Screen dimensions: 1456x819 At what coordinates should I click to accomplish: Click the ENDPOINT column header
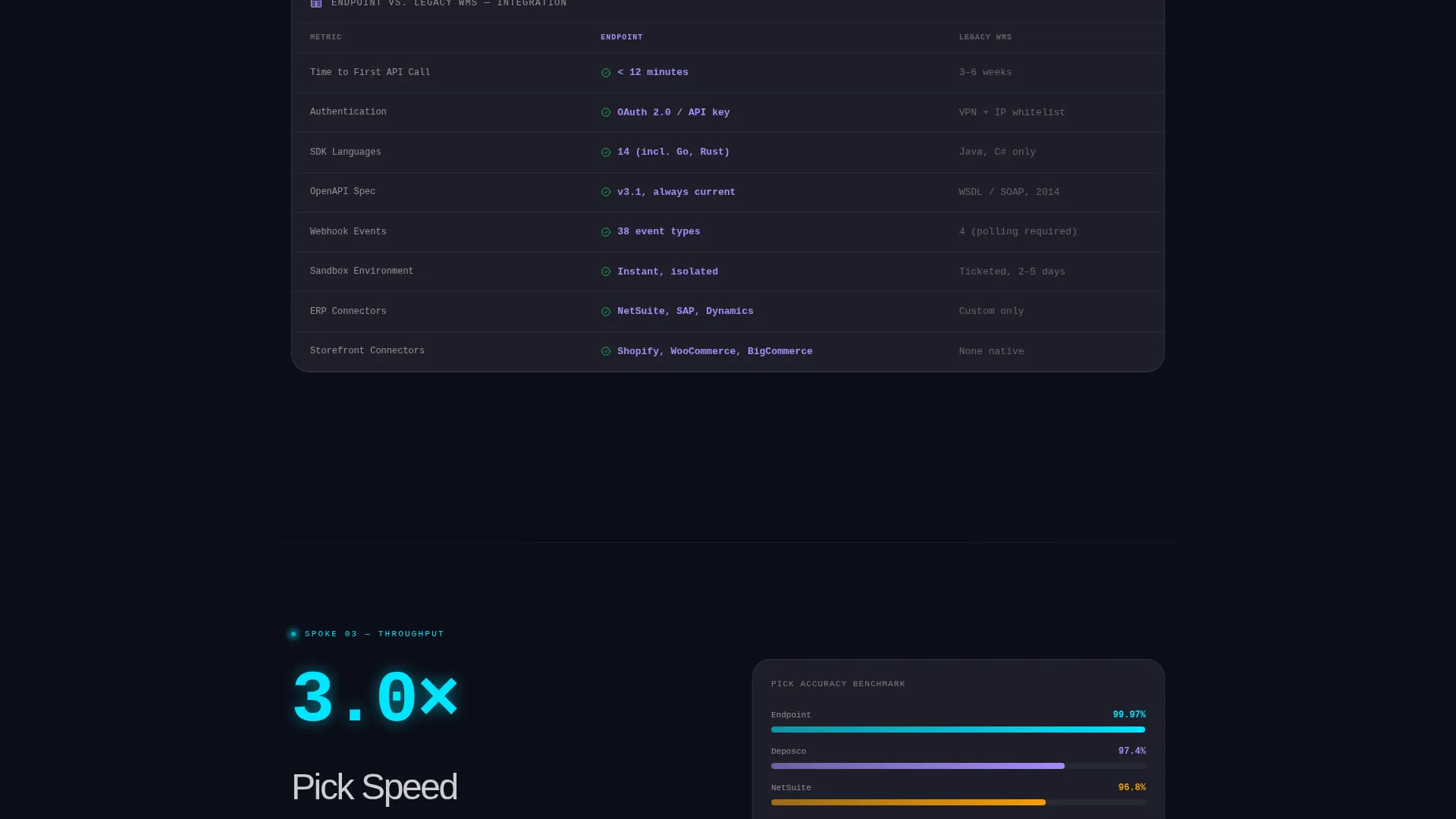(622, 37)
